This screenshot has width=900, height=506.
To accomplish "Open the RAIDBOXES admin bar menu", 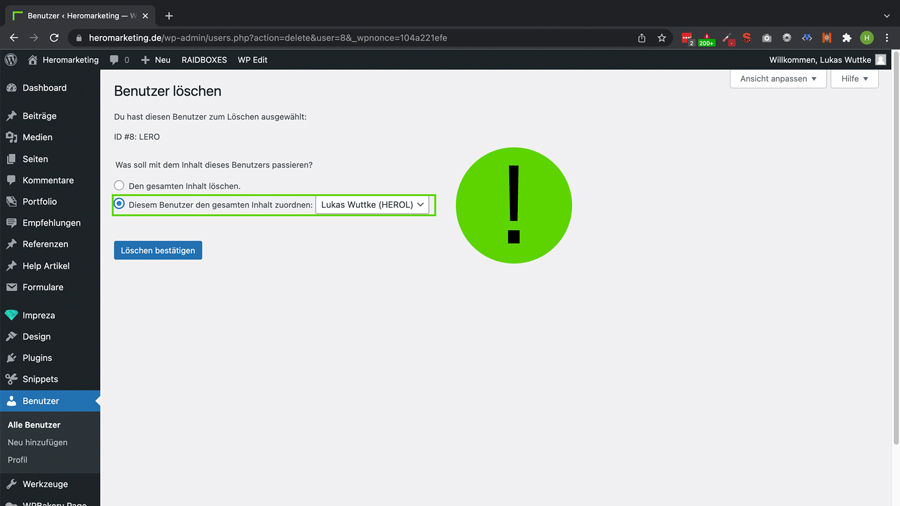I will pyautogui.click(x=204, y=60).
